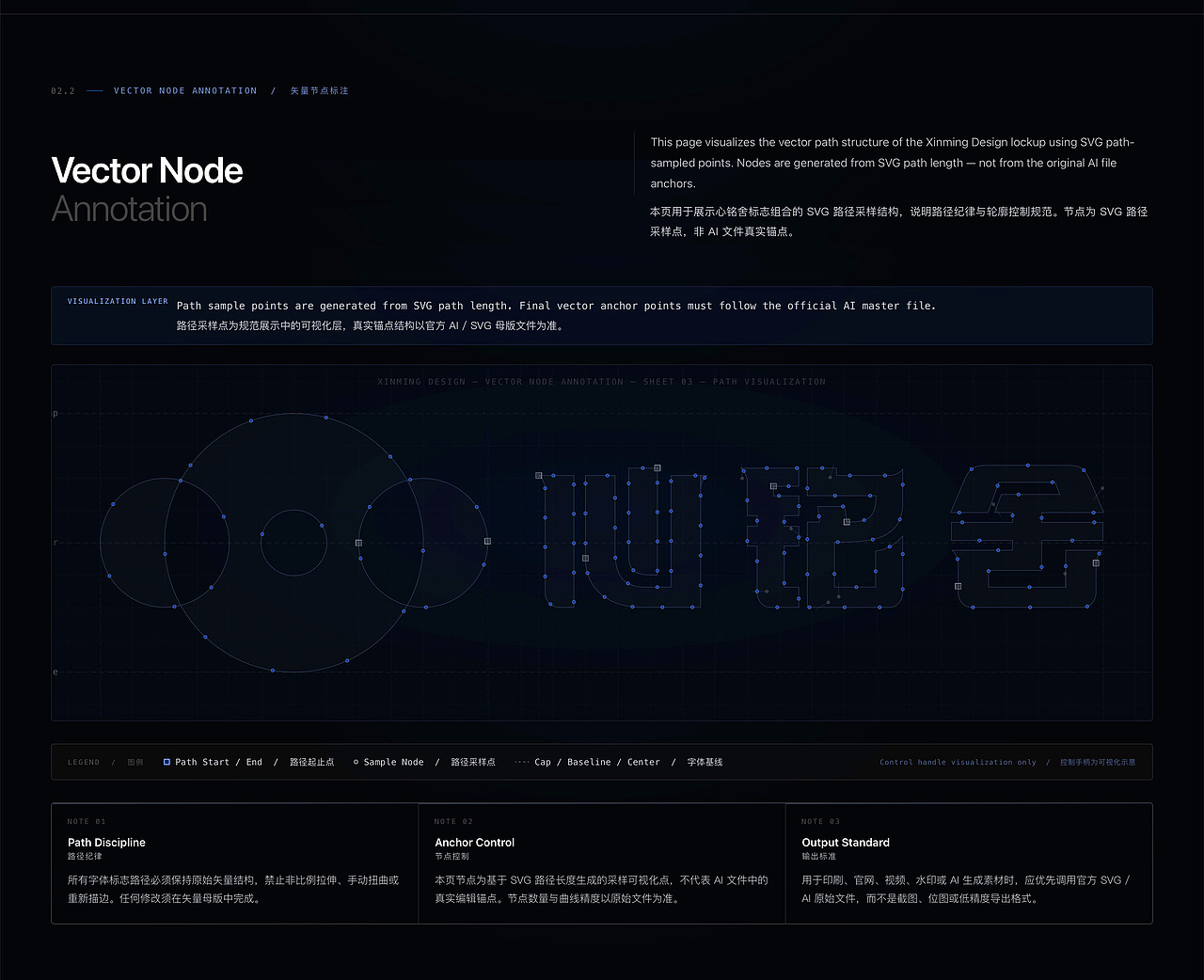
Task: Click the Vector Node heading
Action: [147, 170]
